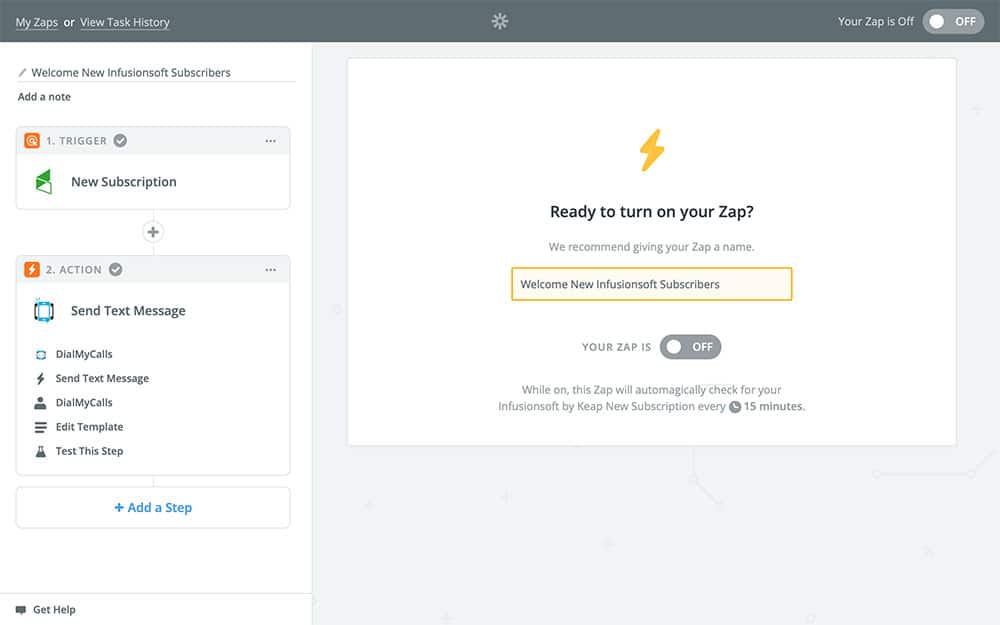1000x625 pixels.
Task: Turn on the 'Your Zap is' switch
Action: coord(690,347)
